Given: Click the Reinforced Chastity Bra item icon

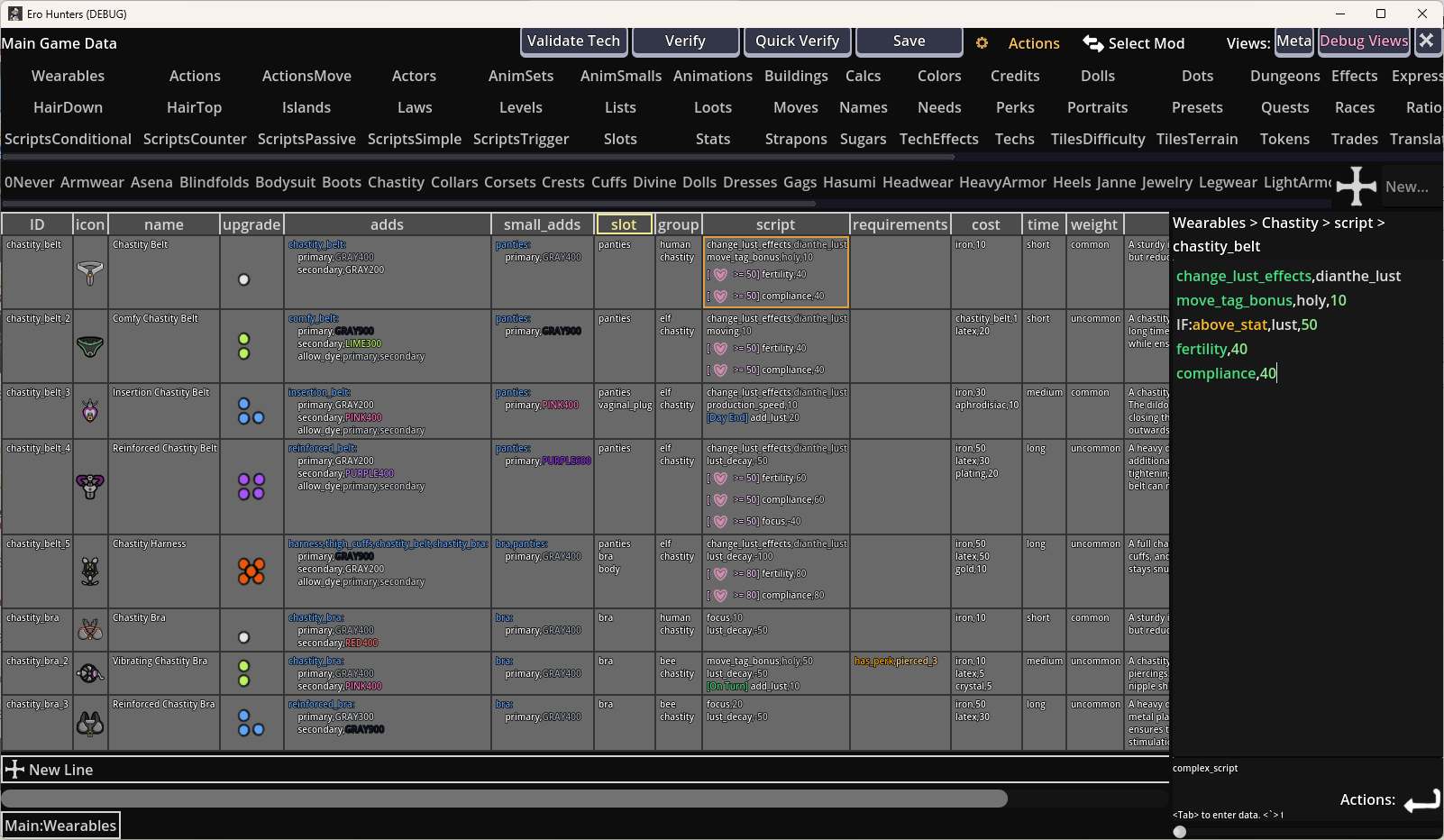Looking at the screenshot, I should 90,724.
